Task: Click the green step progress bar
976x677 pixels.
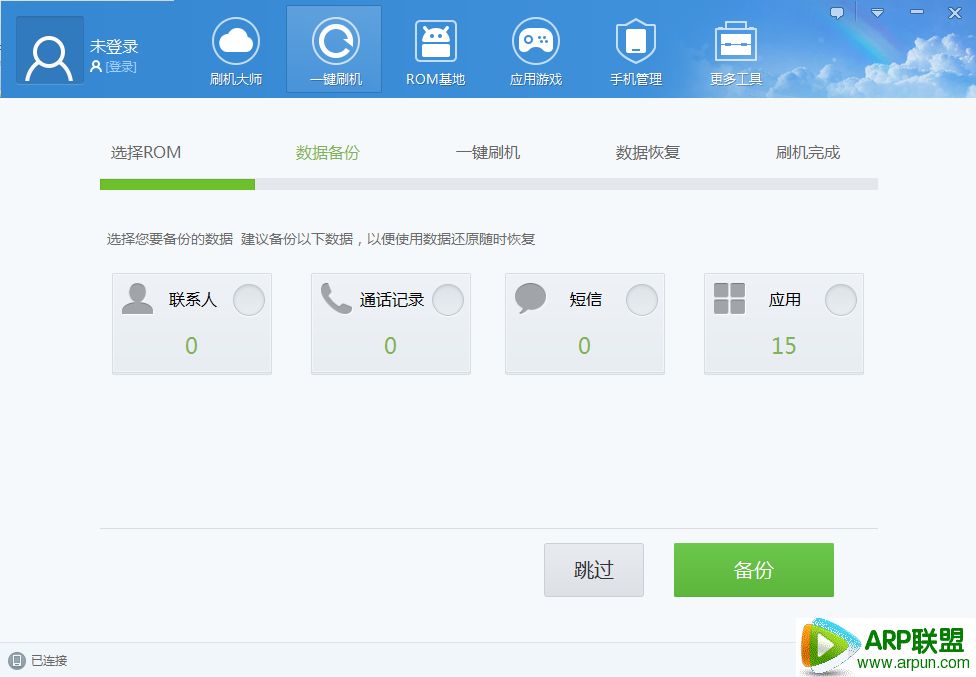Action: pos(177,184)
